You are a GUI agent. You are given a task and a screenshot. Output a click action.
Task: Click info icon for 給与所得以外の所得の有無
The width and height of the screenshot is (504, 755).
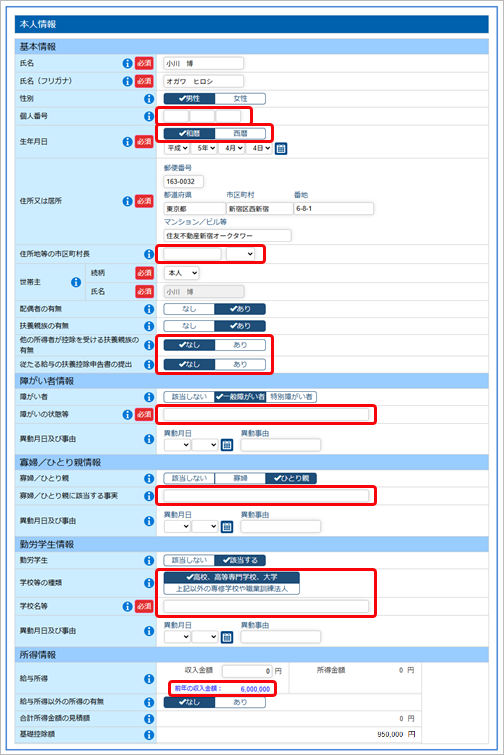(149, 702)
